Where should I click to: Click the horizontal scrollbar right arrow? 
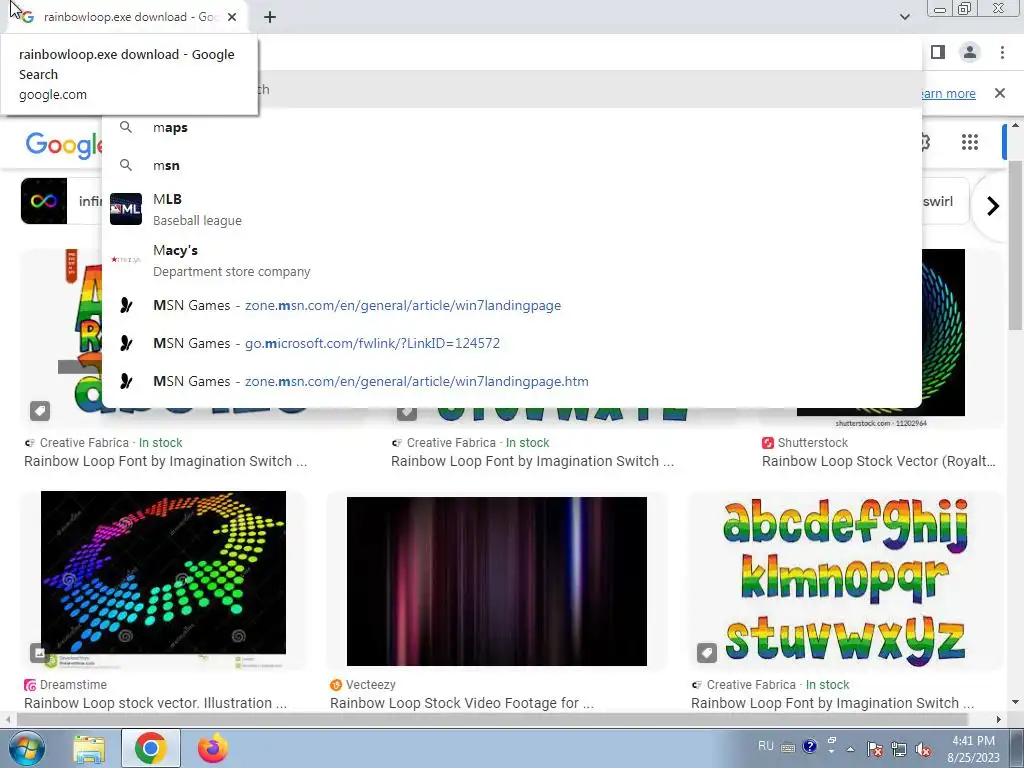[x=999, y=720]
